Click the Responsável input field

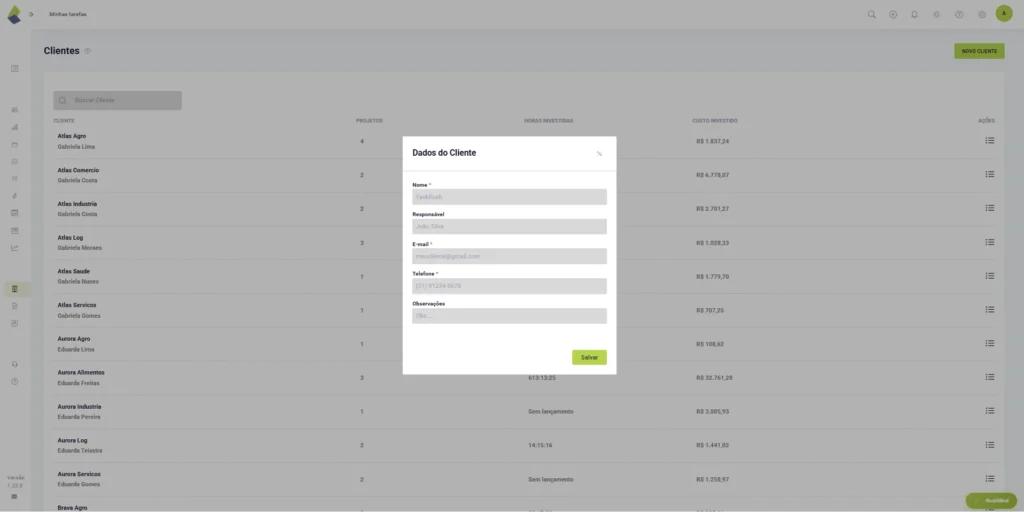pyautogui.click(x=509, y=227)
